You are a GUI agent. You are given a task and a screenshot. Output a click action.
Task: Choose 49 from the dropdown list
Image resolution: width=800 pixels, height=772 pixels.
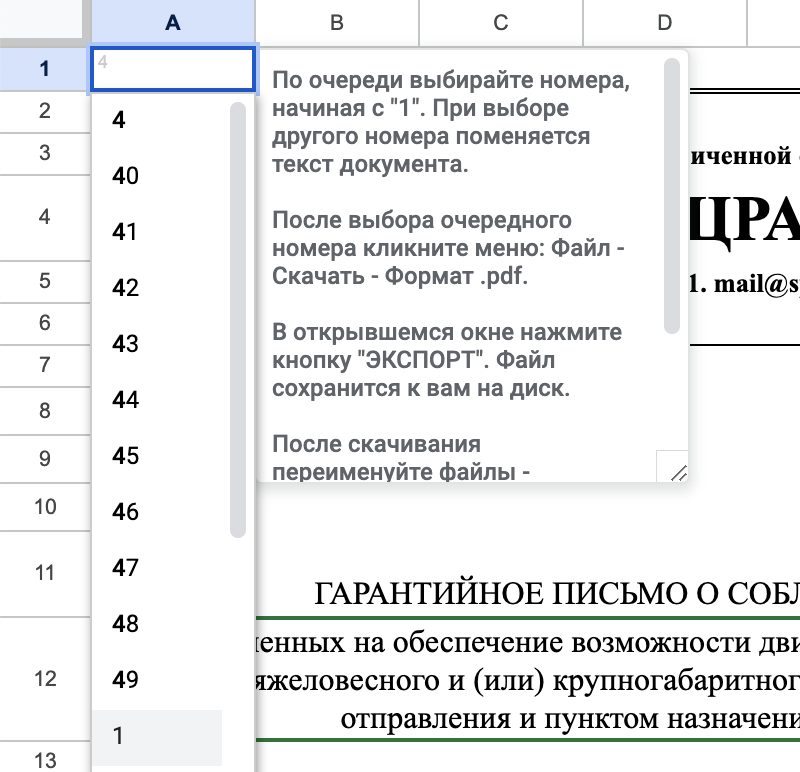click(x=157, y=679)
